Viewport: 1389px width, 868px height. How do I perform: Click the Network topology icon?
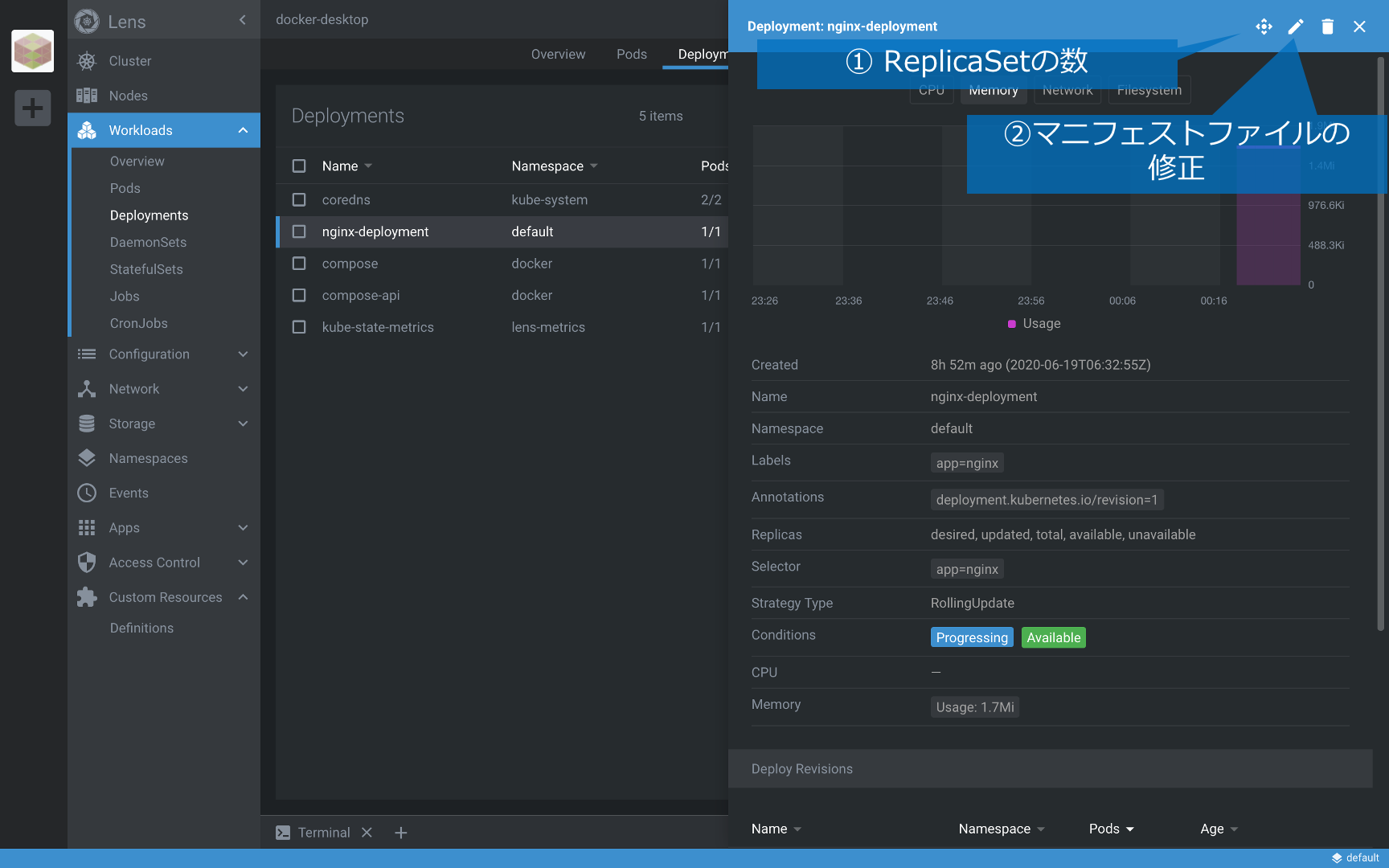[87, 389]
